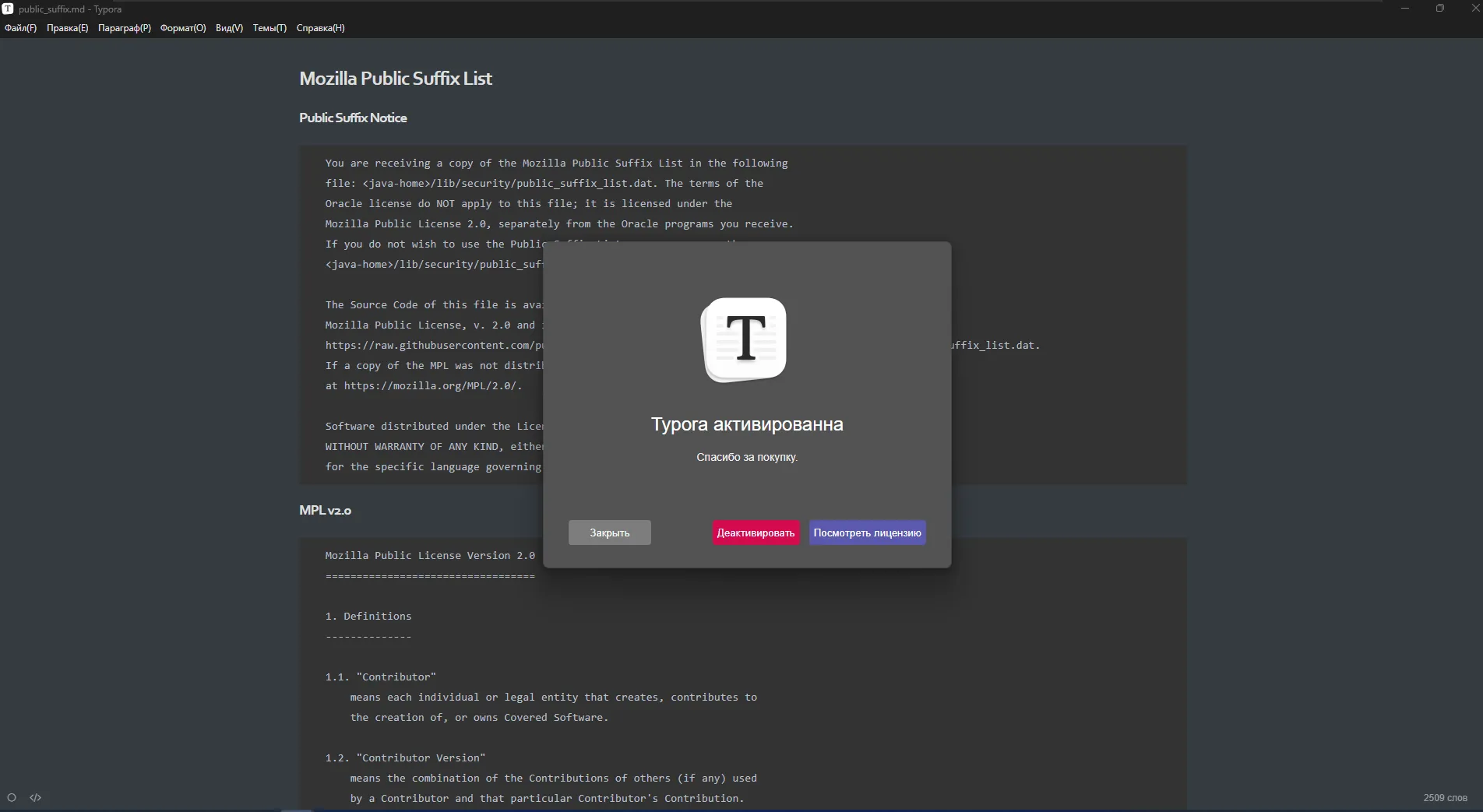Click the line '1.1. "Contributor"'

(x=380, y=677)
